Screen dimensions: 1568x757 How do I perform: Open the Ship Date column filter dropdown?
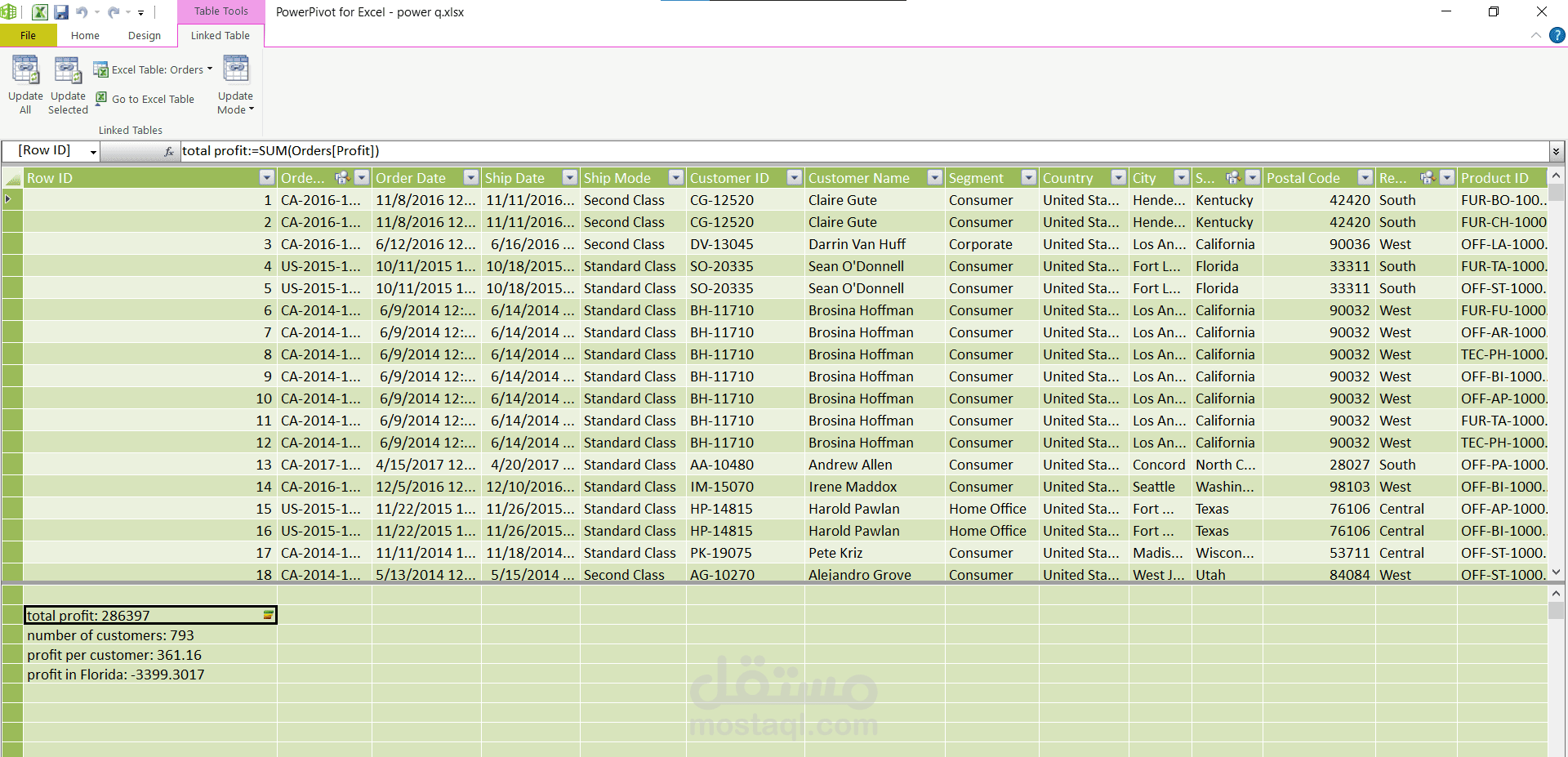click(x=569, y=177)
